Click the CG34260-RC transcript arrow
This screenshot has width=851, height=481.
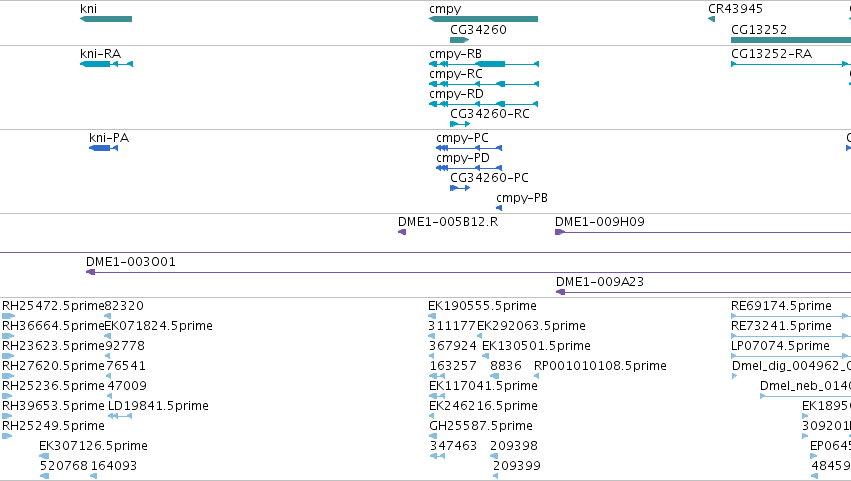pyautogui.click(x=460, y=124)
